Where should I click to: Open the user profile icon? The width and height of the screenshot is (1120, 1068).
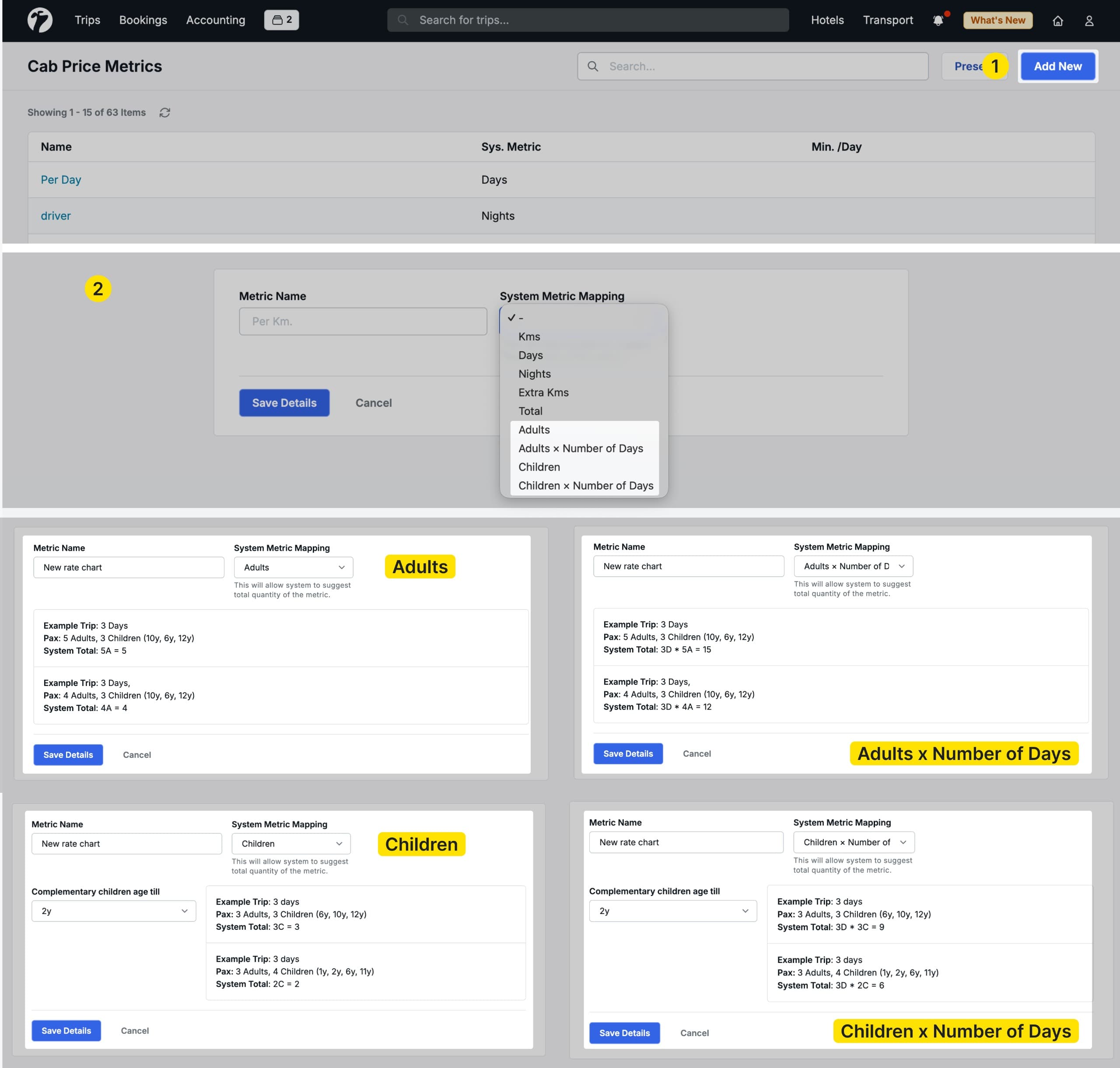tap(1089, 21)
